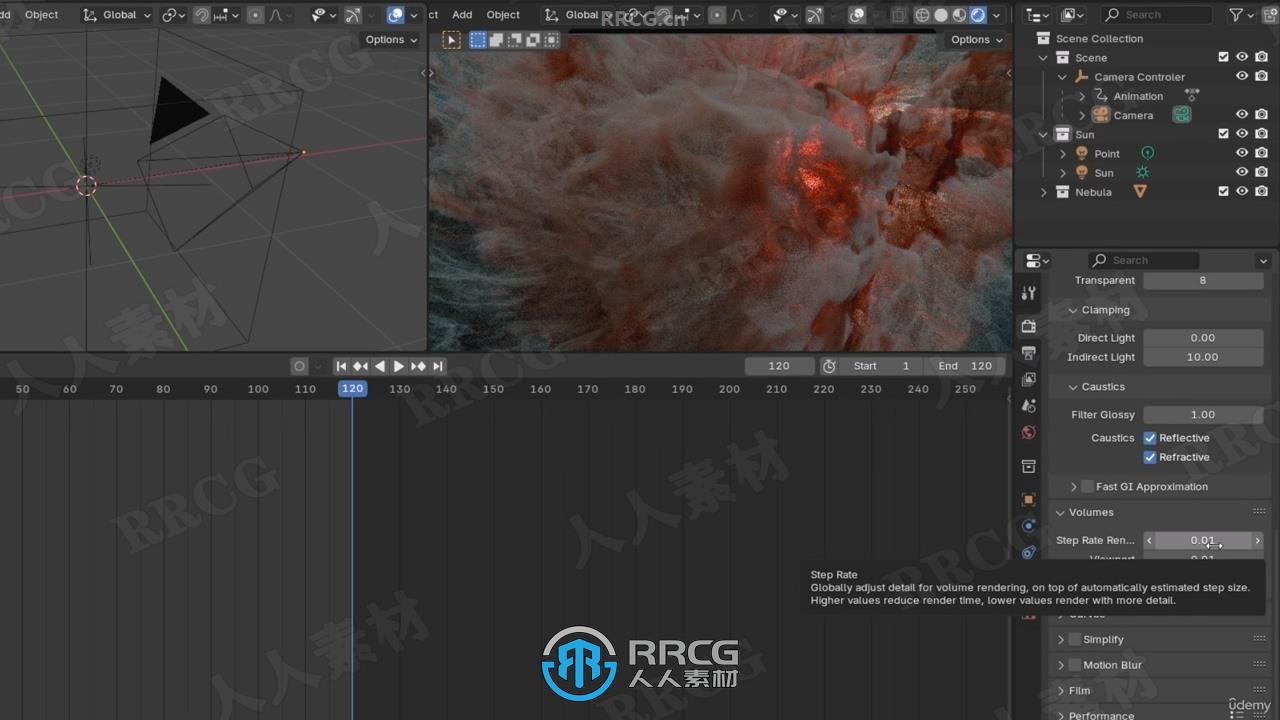Image resolution: width=1280 pixels, height=720 pixels.
Task: Open the Render properties tab
Action: click(x=1029, y=326)
